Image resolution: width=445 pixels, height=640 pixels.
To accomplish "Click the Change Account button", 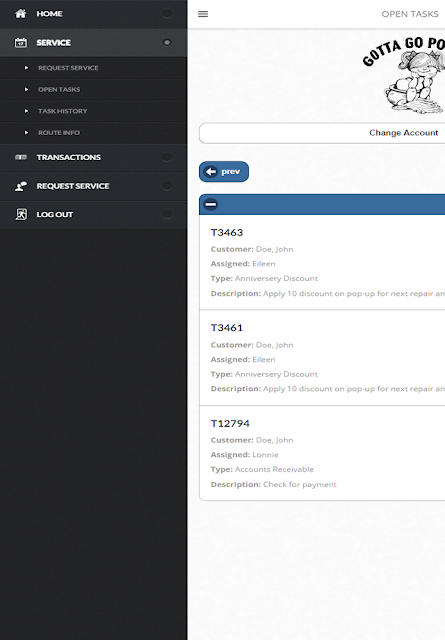I will (x=322, y=133).
